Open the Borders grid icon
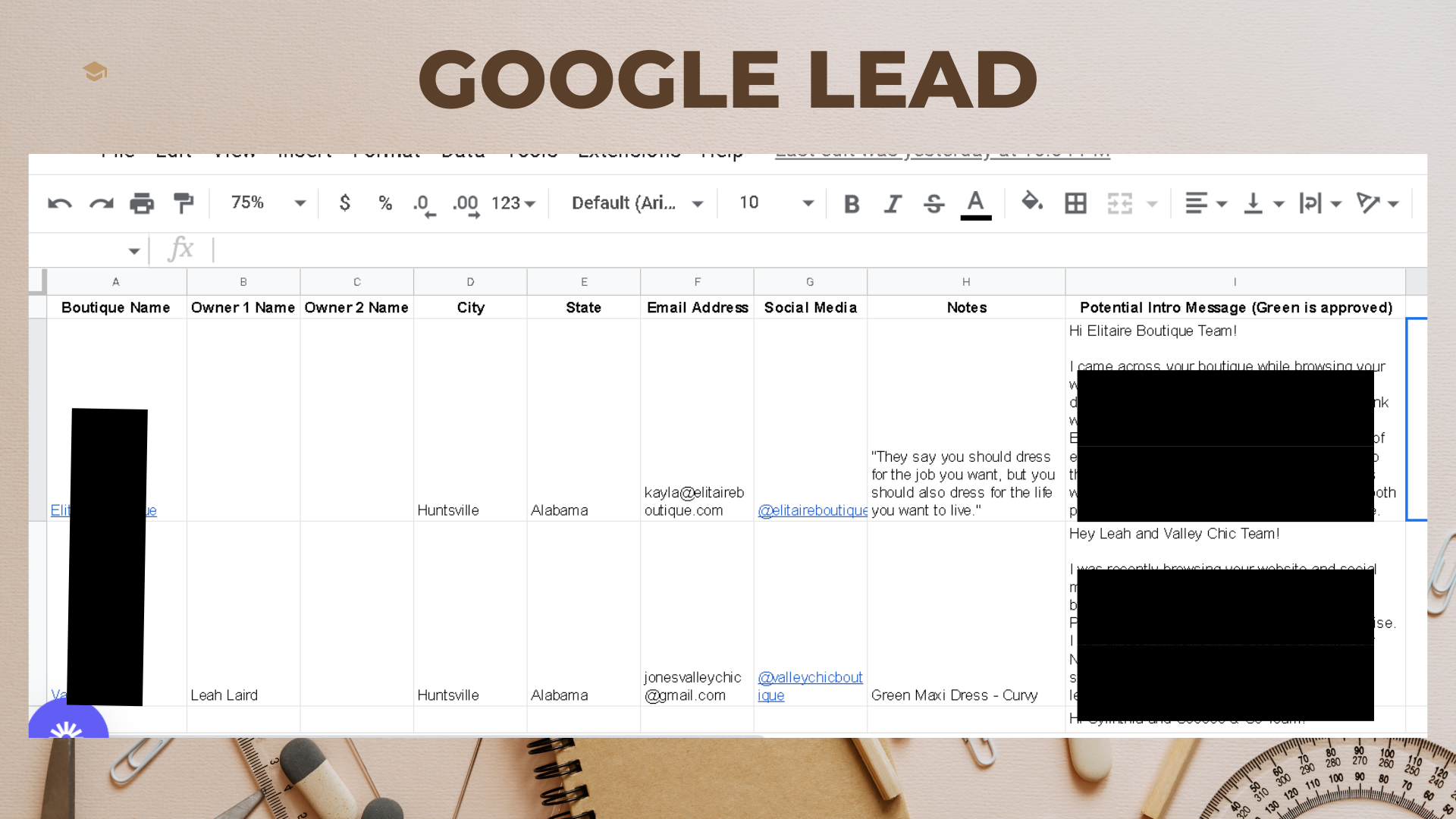Image resolution: width=1456 pixels, height=819 pixels. [x=1075, y=203]
